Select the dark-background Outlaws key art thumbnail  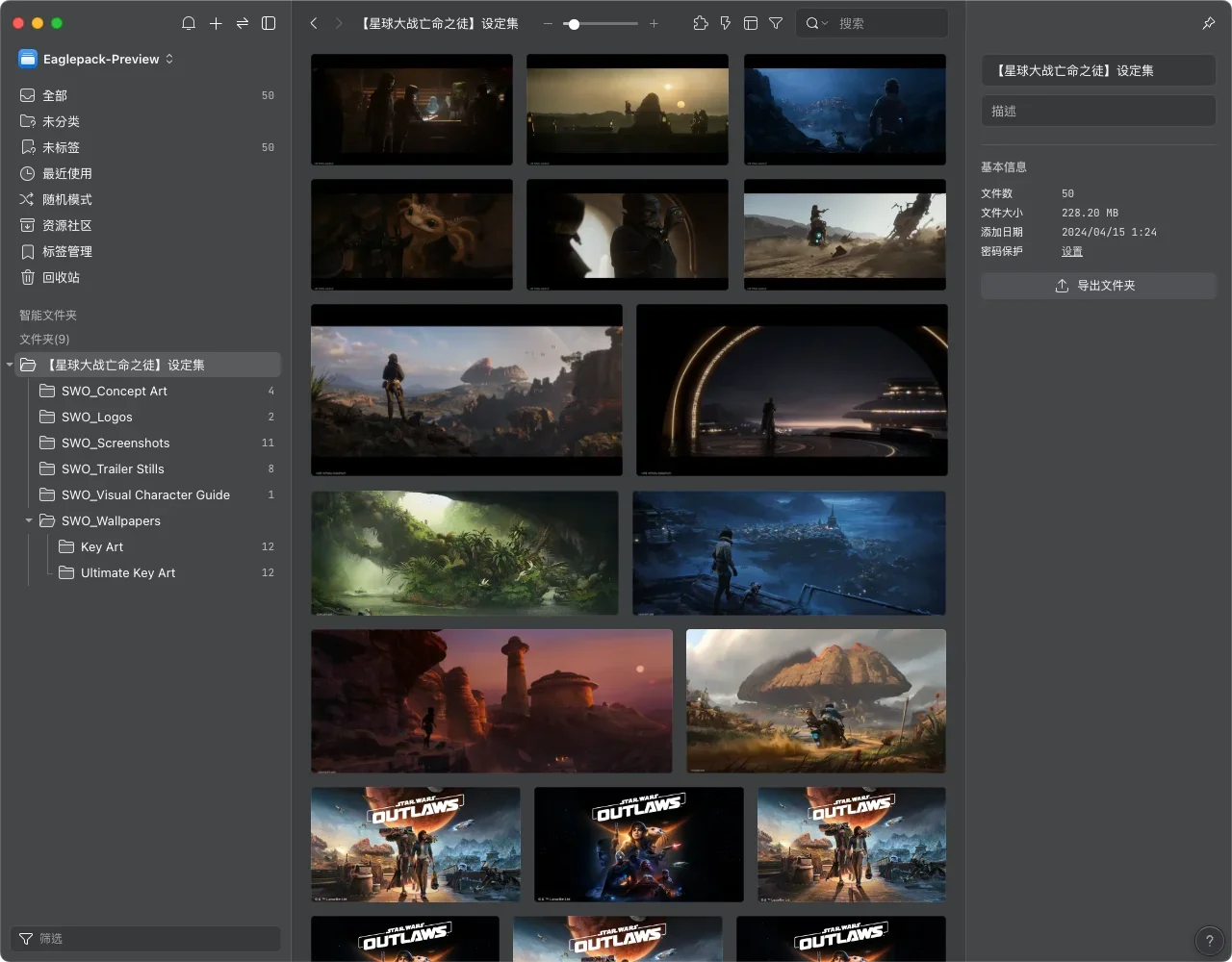pyautogui.click(x=639, y=845)
